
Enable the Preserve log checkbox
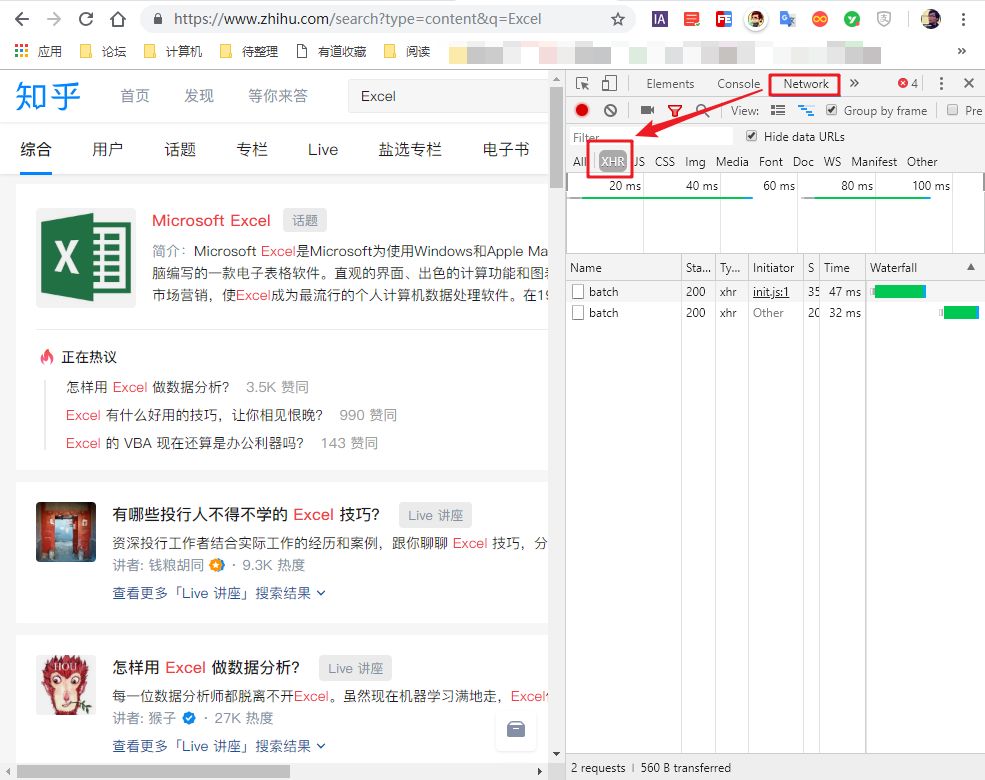(952, 110)
